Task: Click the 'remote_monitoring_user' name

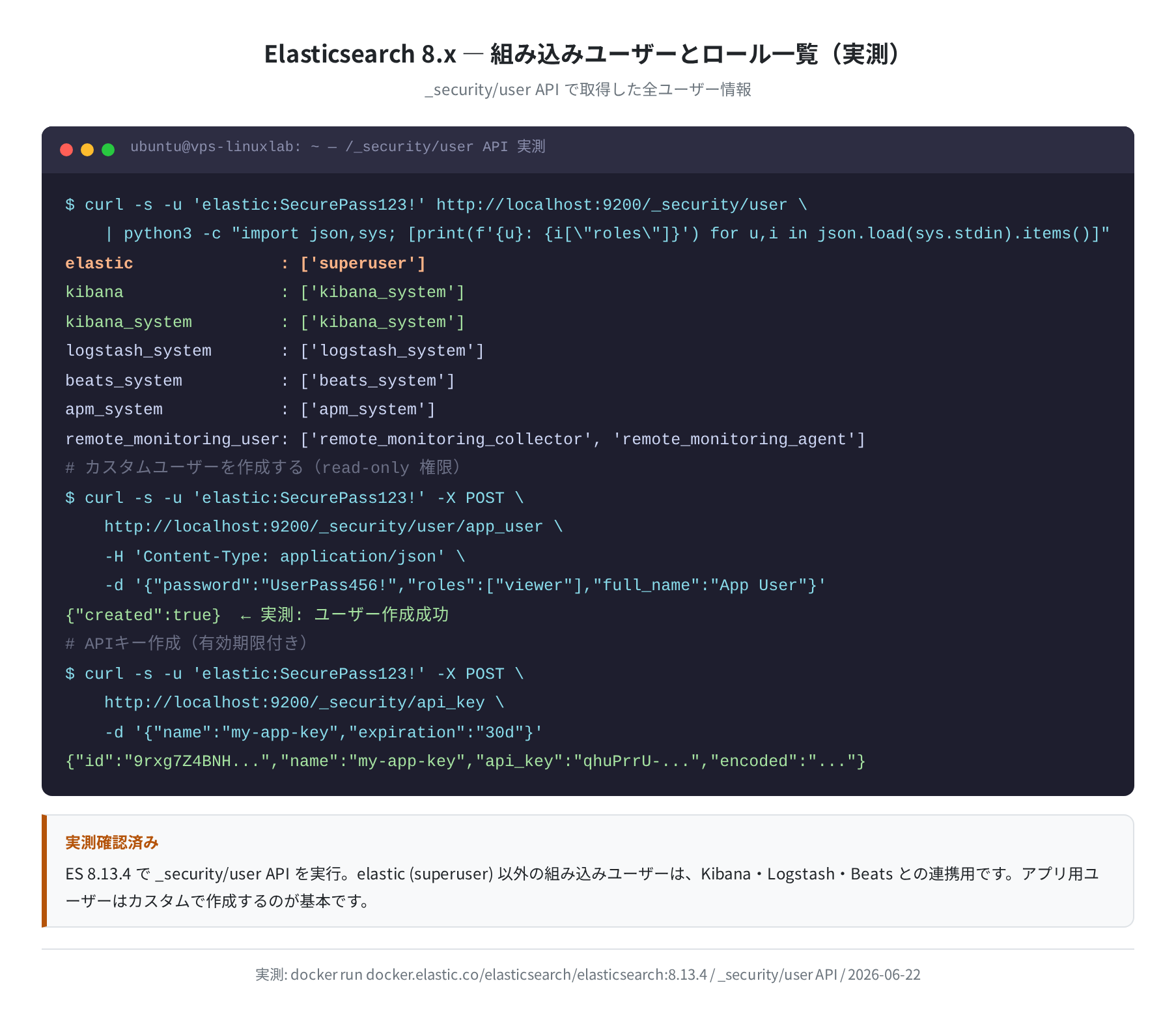Action: point(173,439)
